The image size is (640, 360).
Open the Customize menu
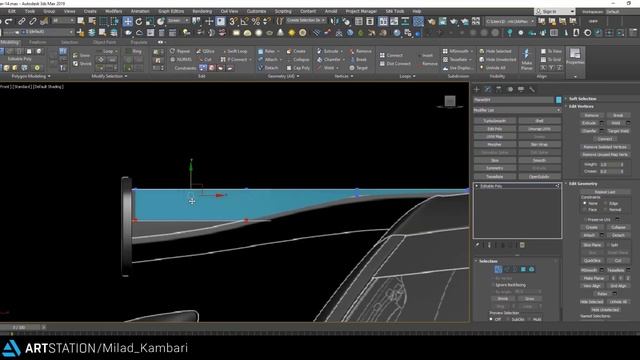click(x=256, y=11)
